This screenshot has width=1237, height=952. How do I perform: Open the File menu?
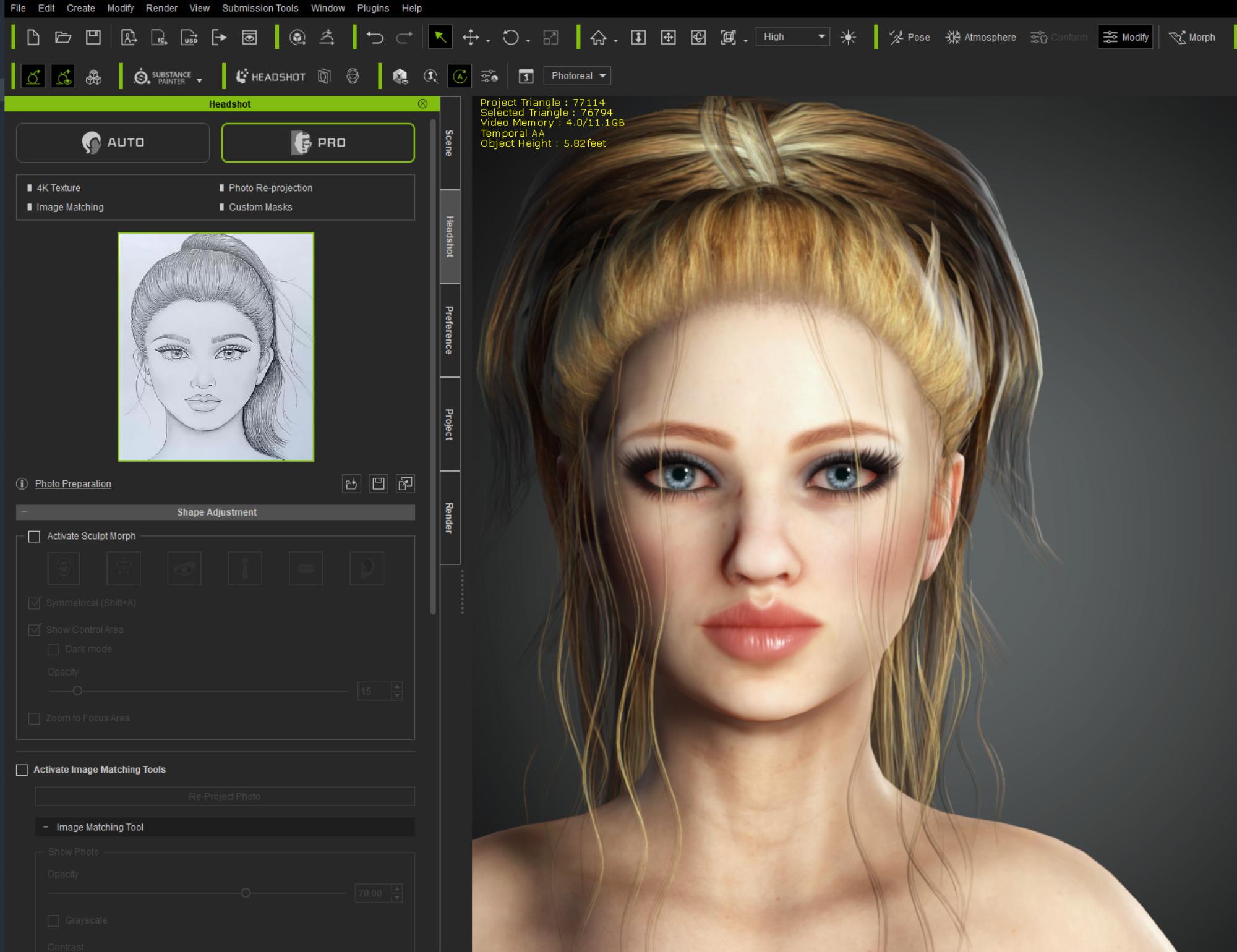click(18, 8)
